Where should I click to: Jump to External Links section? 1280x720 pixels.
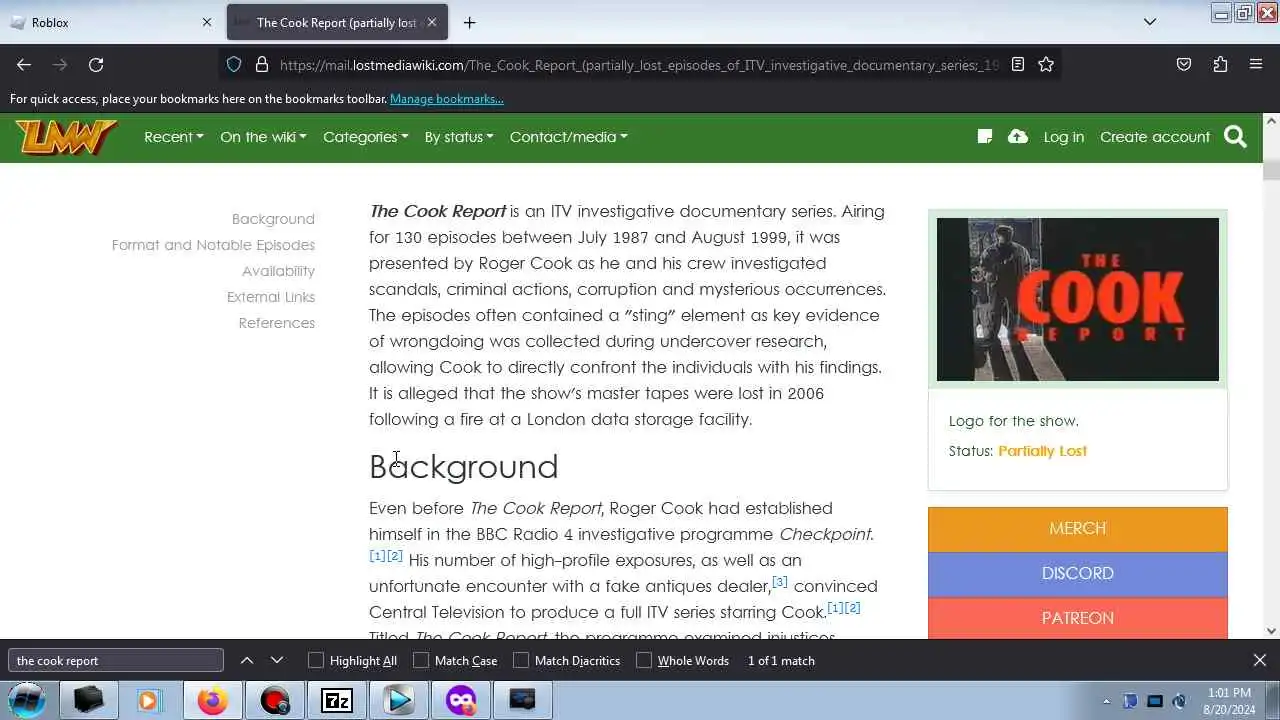point(271,297)
